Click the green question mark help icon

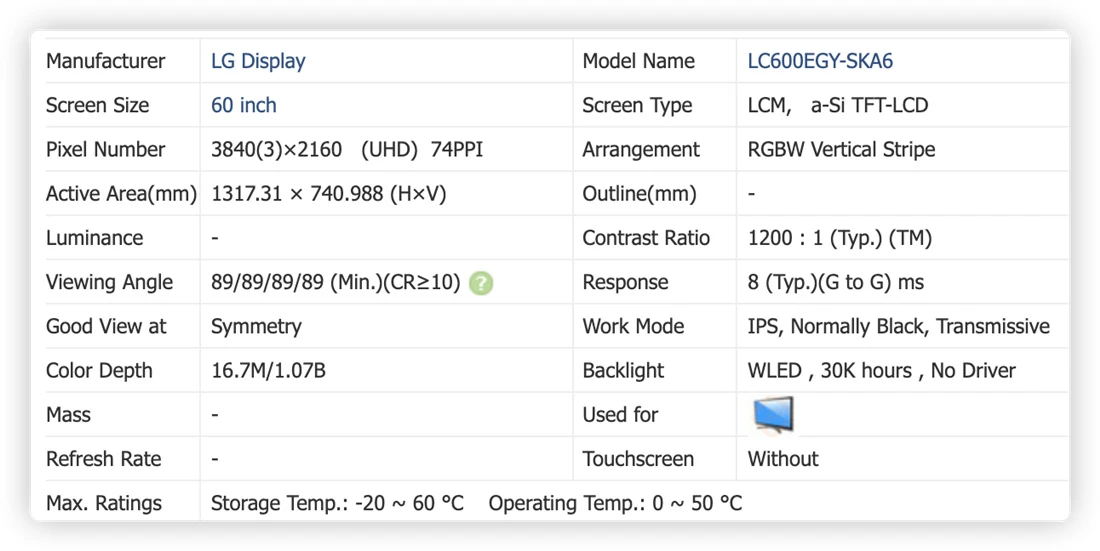[x=481, y=283]
